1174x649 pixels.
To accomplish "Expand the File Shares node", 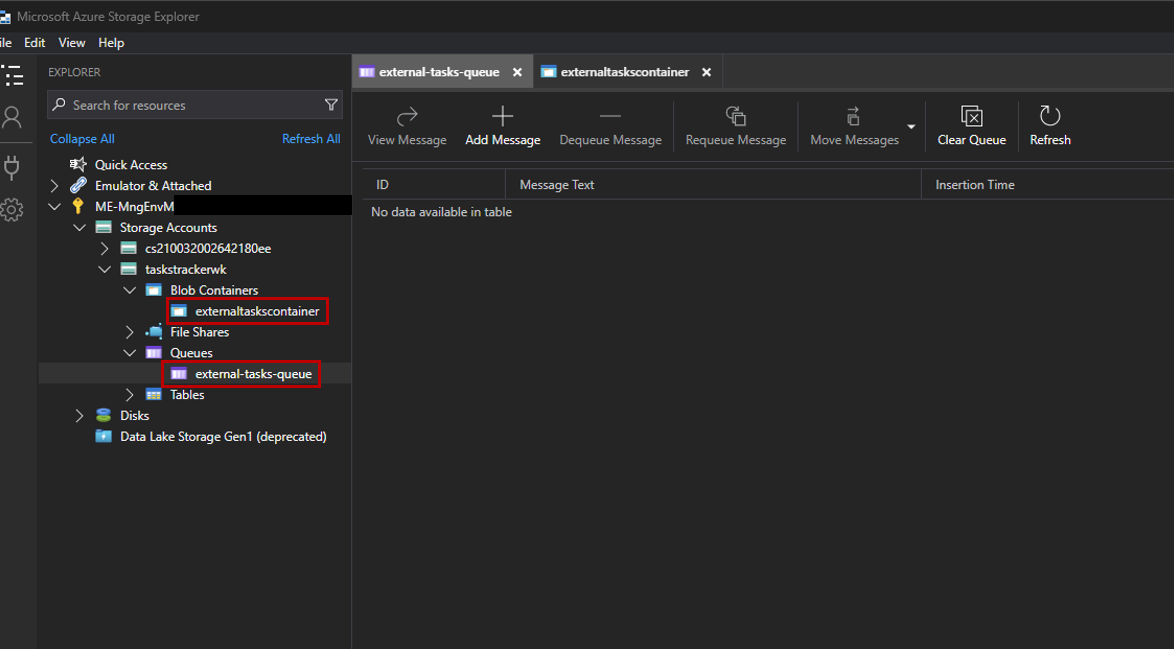I will pyautogui.click(x=130, y=332).
